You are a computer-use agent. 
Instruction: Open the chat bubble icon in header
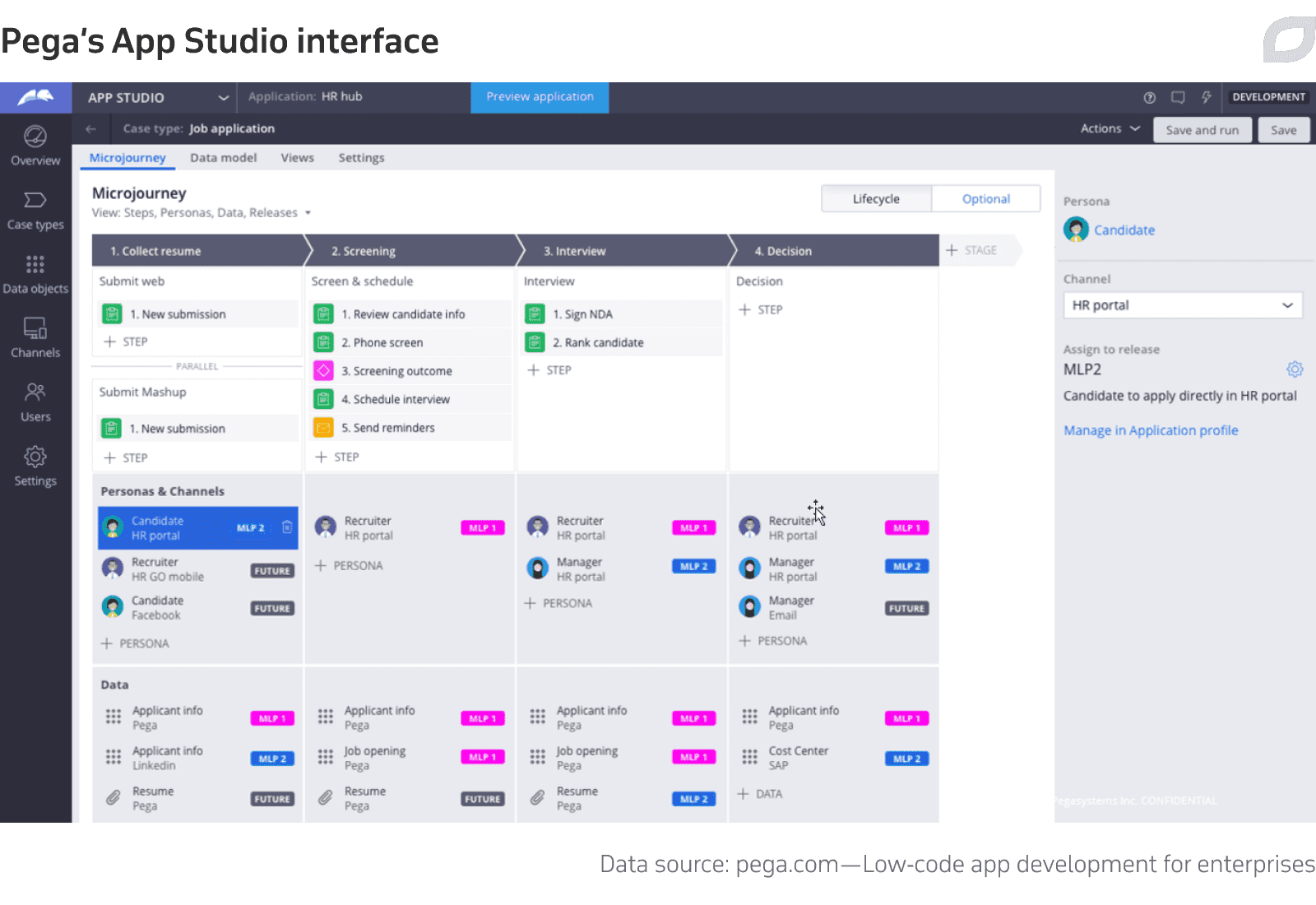(1178, 97)
